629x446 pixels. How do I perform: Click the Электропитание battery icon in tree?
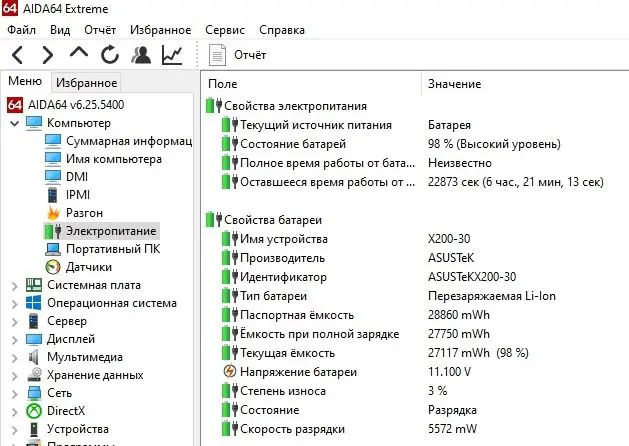coord(53,231)
